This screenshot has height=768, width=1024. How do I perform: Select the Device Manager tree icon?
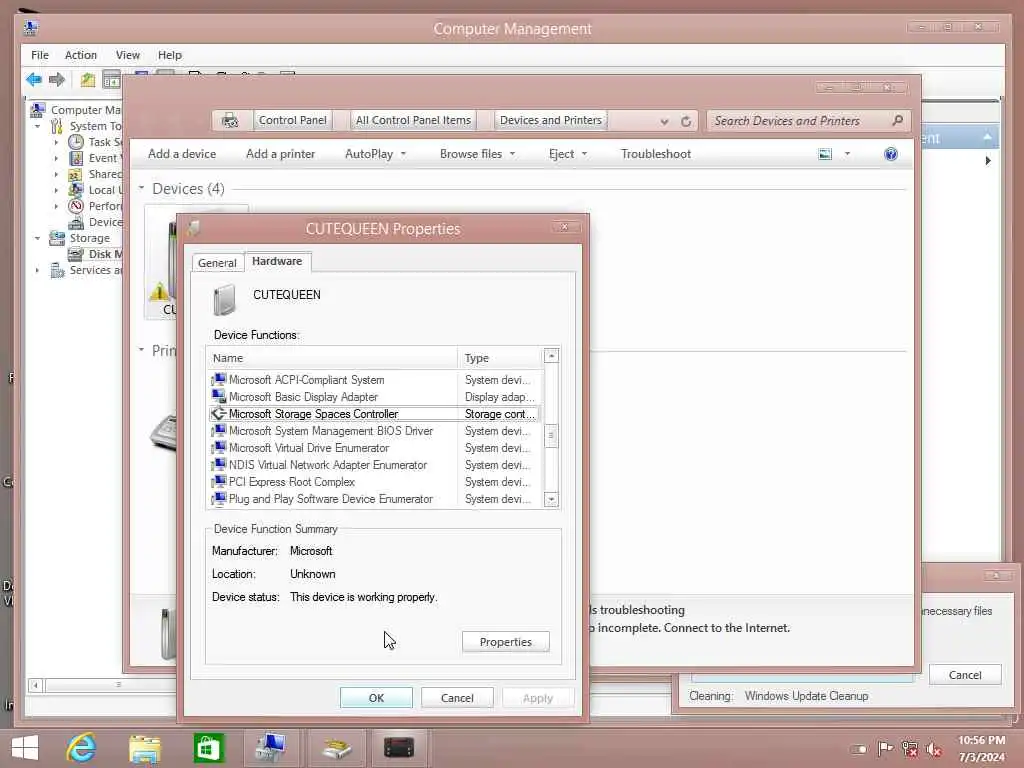(x=76, y=223)
